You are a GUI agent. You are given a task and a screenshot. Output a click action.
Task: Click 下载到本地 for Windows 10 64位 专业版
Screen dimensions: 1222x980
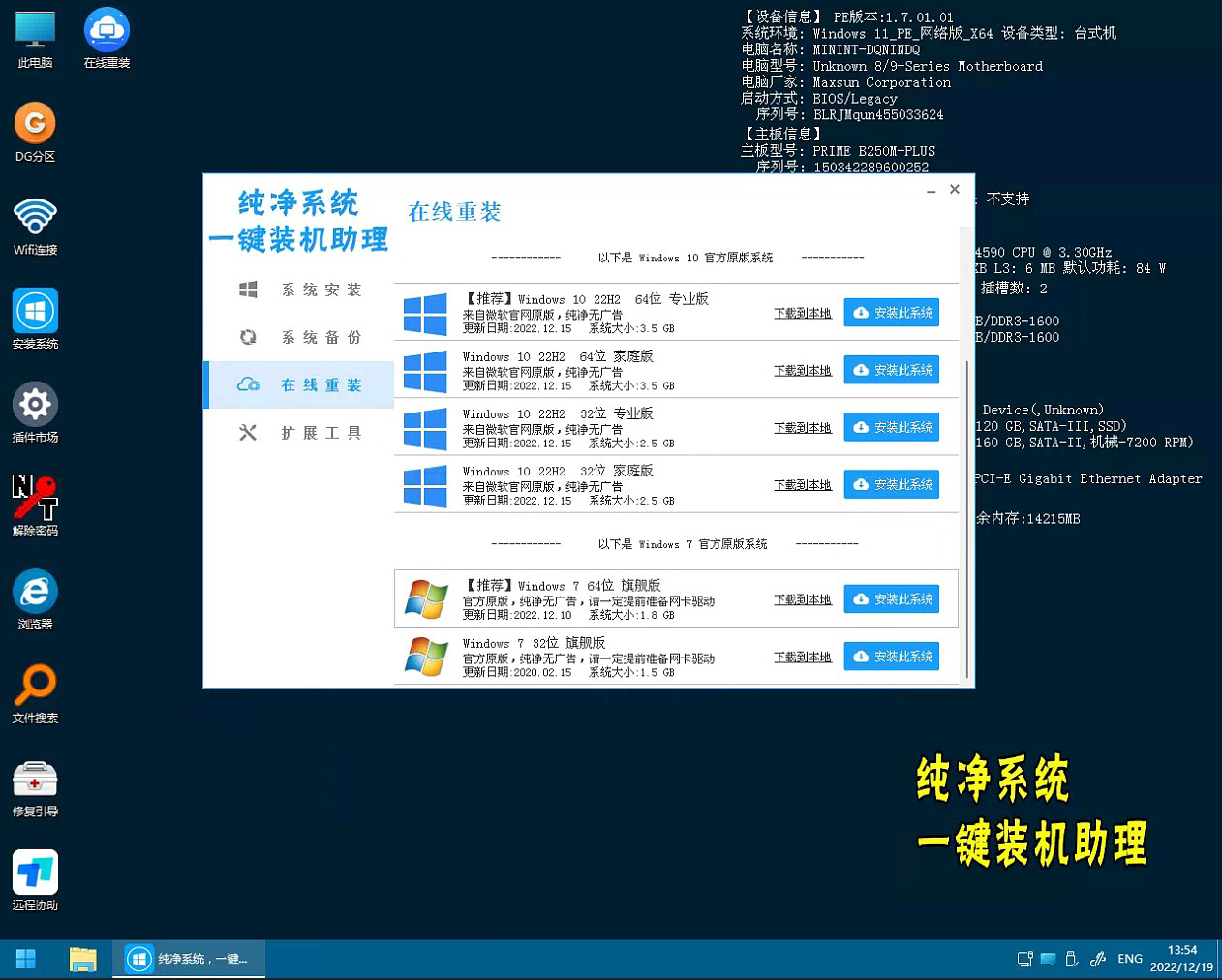pos(803,313)
